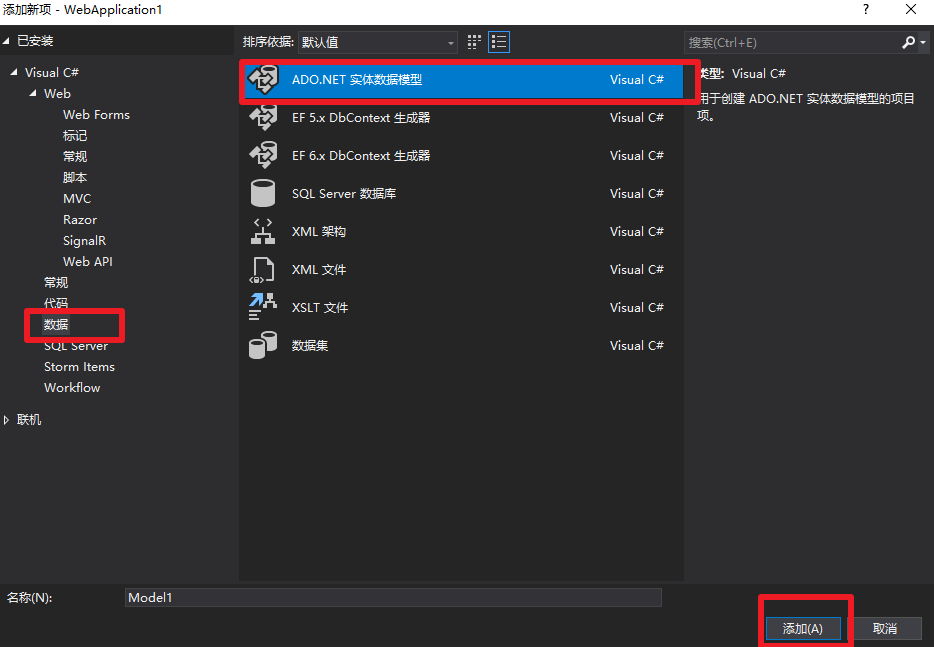This screenshot has height=647, width=934.
Task: Select SQL Server category in the tree
Action: [76, 346]
